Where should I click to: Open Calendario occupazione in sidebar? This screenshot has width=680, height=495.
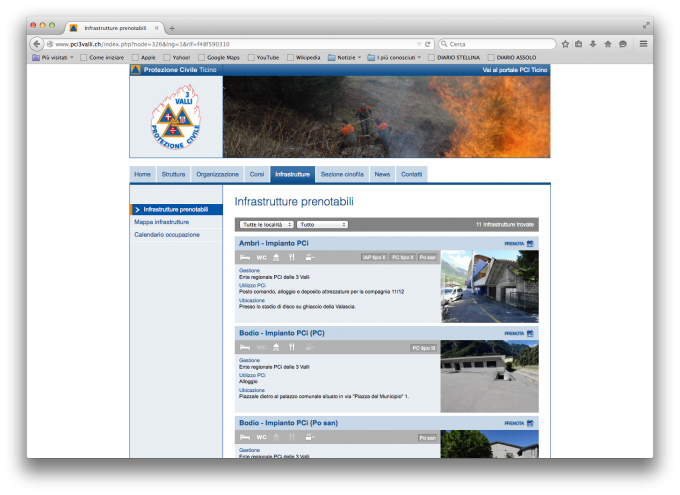167,234
